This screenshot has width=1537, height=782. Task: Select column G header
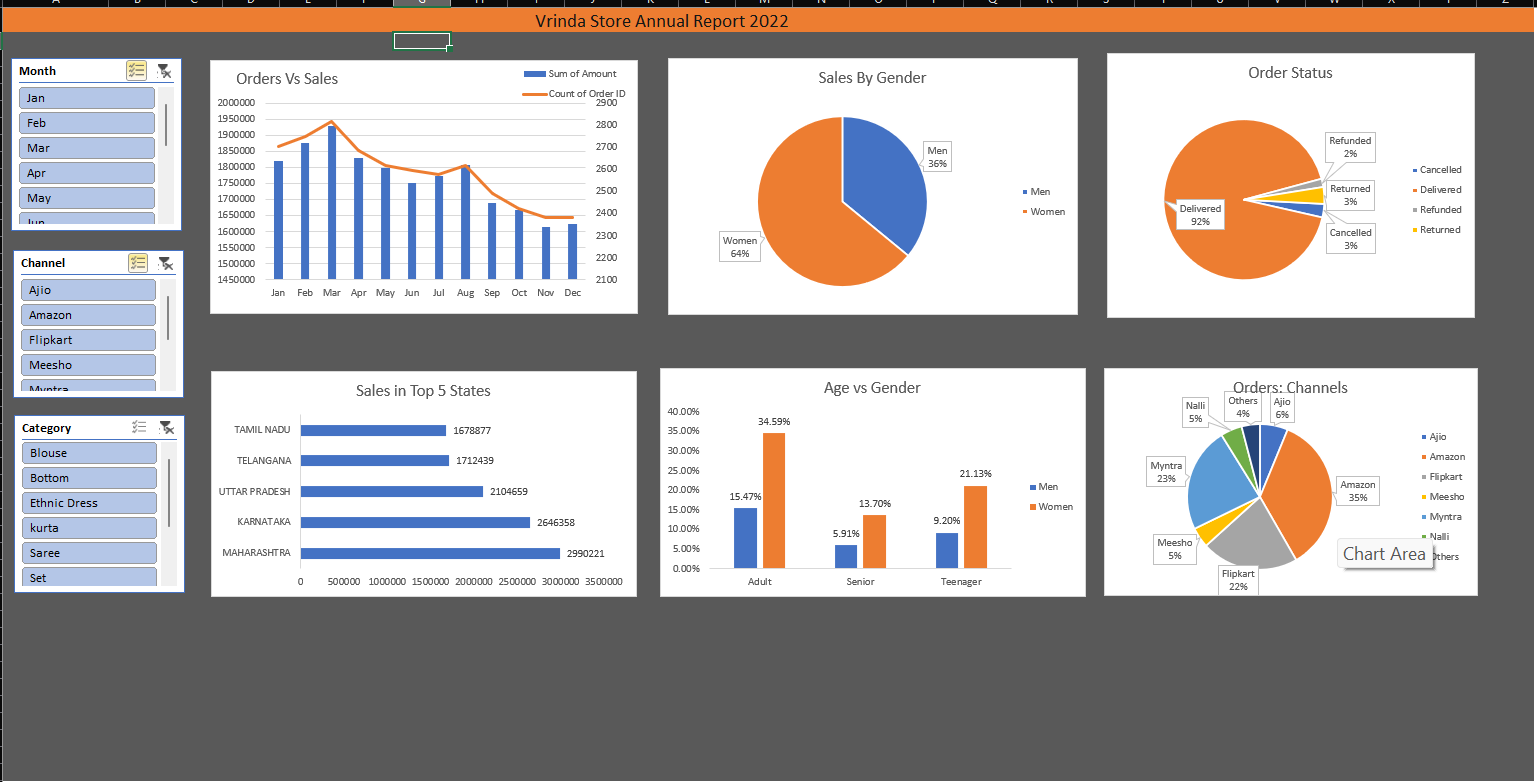(x=422, y=3)
